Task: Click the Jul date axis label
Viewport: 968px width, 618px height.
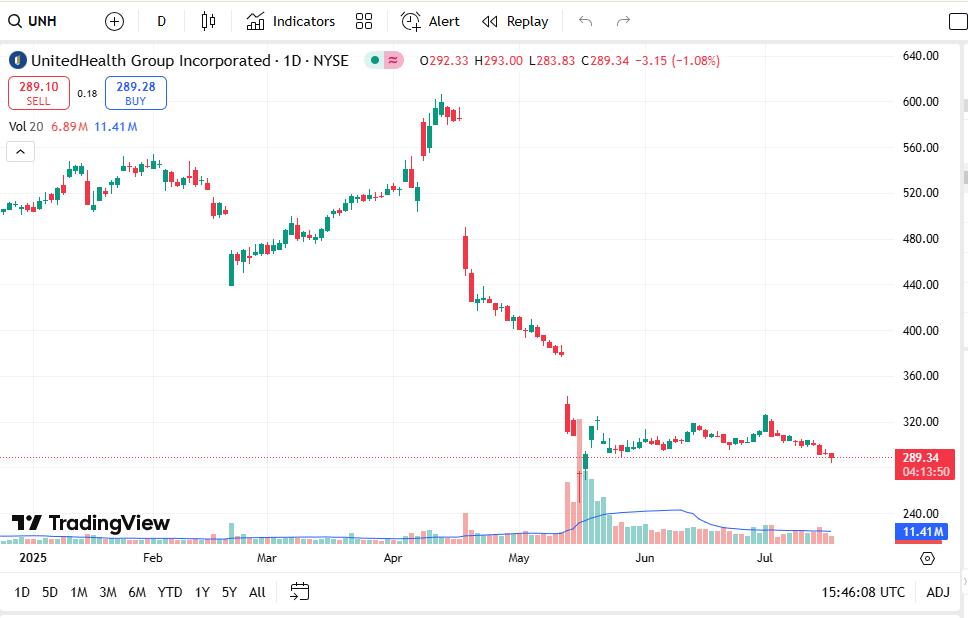Action: tap(764, 558)
